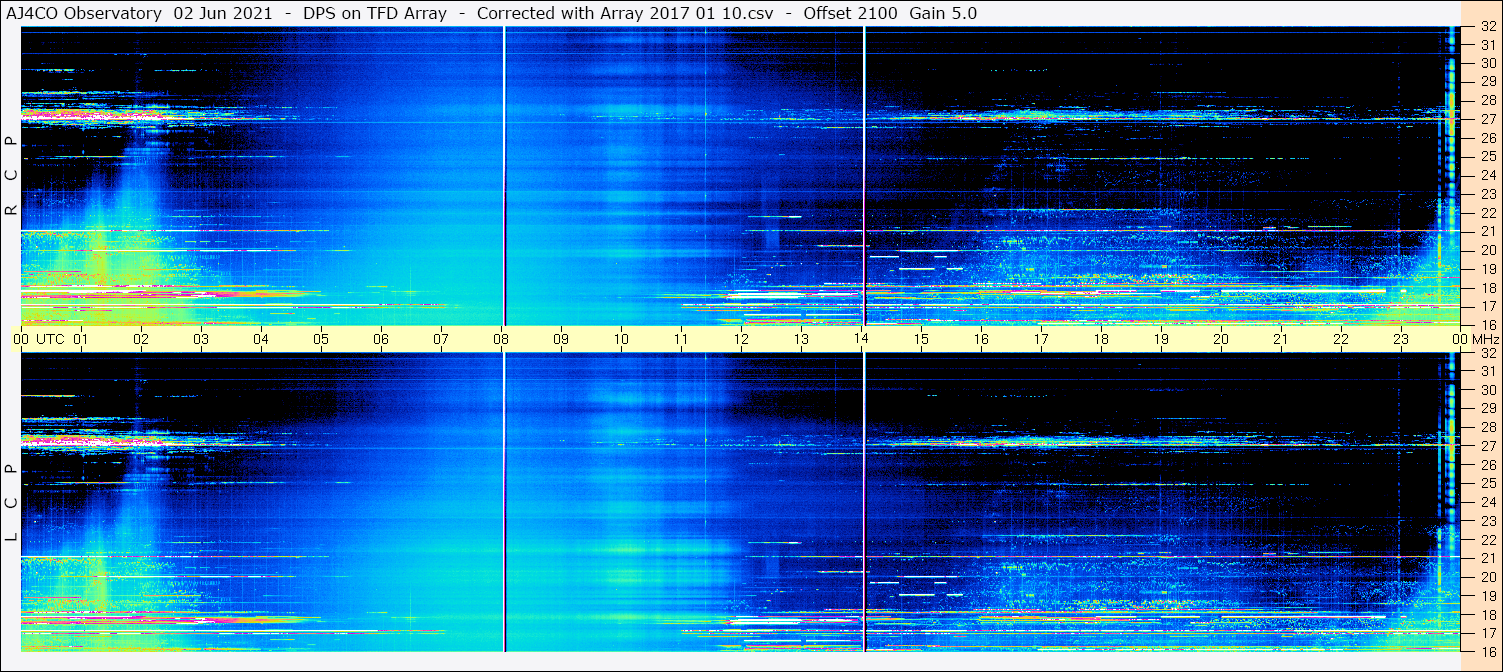Click the 08 UTC hour label
The height and width of the screenshot is (672, 1503).
(x=501, y=339)
